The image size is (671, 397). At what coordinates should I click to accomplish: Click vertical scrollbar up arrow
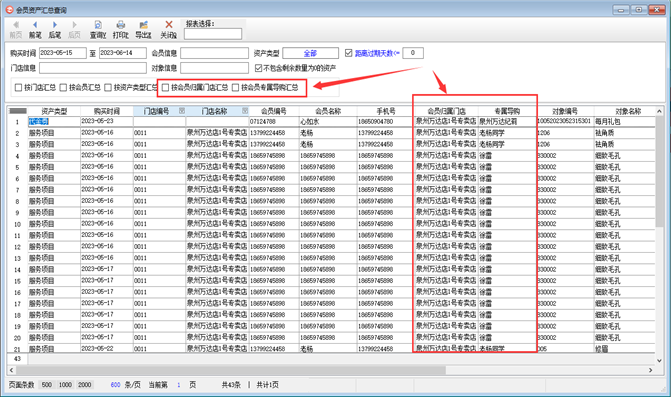pyautogui.click(x=659, y=111)
